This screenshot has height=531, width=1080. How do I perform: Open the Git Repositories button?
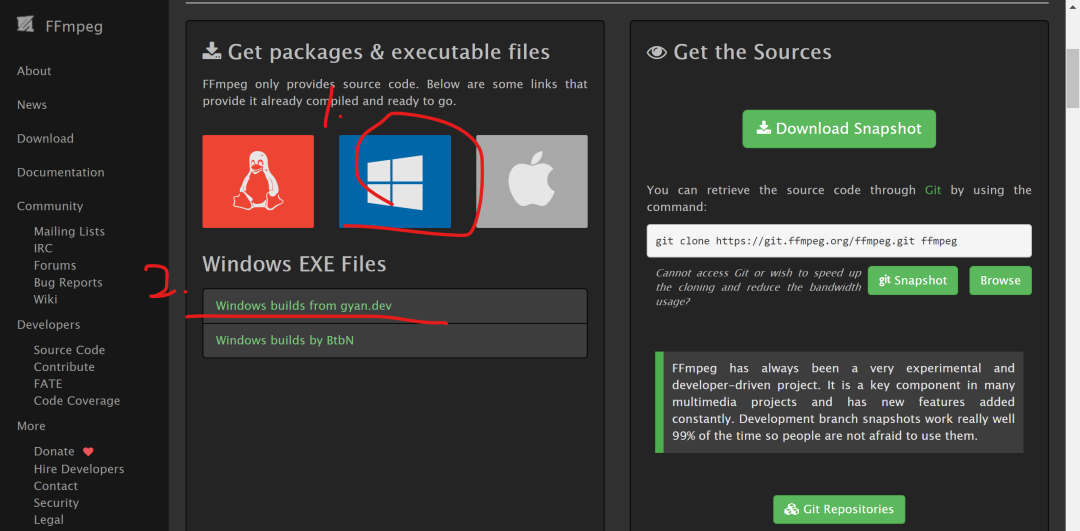[x=839, y=510]
